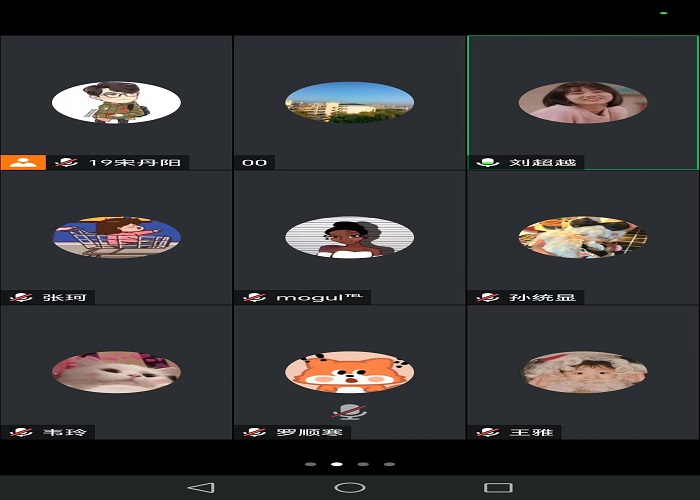Viewport: 700px width, 500px height.
Task: Tap the orange host icon beside 19宋丹阳
Action: 23,162
